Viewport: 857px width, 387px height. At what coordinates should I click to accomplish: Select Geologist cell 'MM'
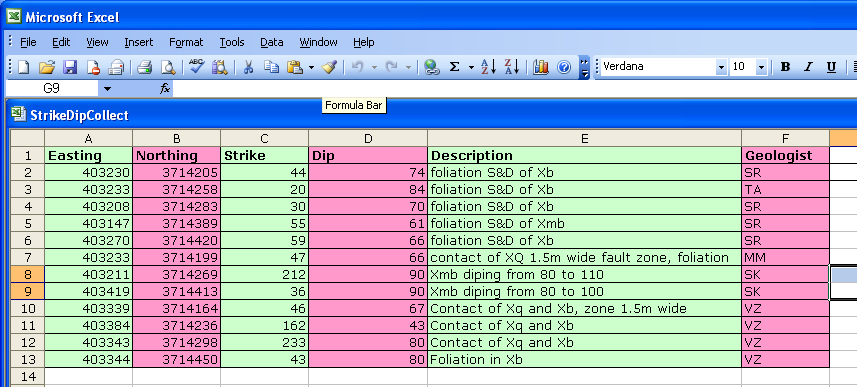tap(786, 257)
